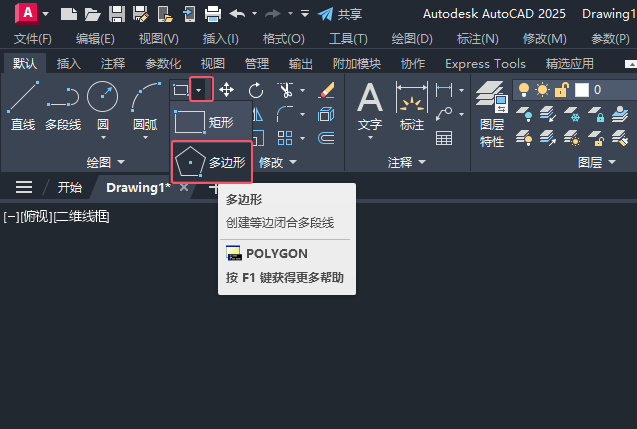Select the Erase tool icon
637x429 pixels.
point(327,90)
